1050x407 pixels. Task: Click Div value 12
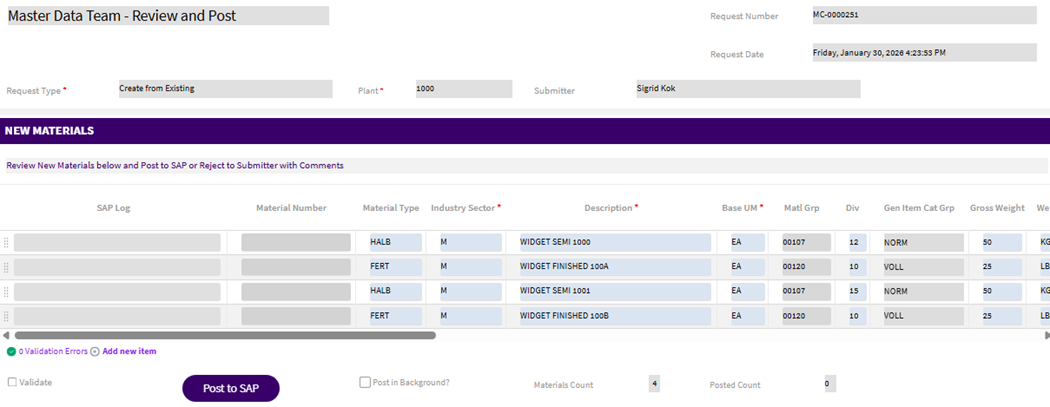tap(858, 242)
